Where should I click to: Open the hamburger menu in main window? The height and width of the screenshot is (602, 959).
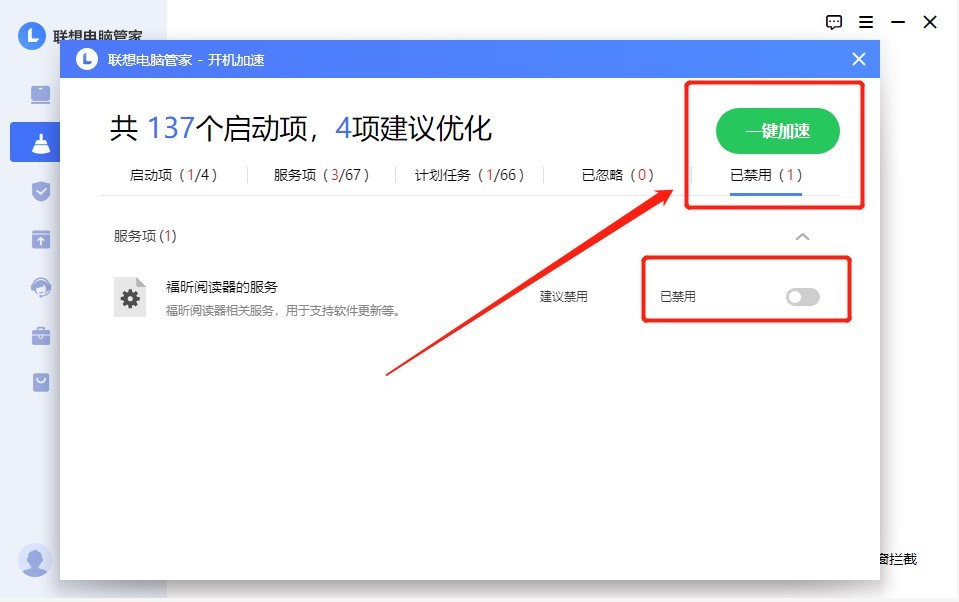tap(866, 23)
